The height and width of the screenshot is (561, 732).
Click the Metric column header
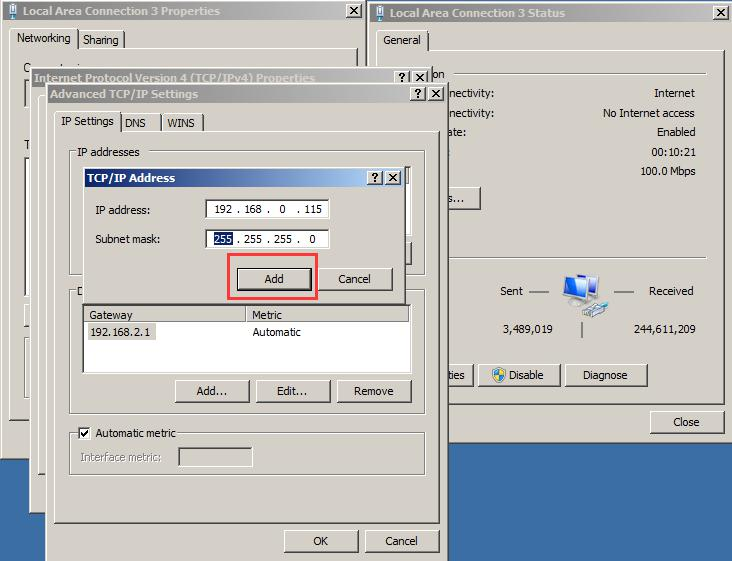[x=327, y=314]
